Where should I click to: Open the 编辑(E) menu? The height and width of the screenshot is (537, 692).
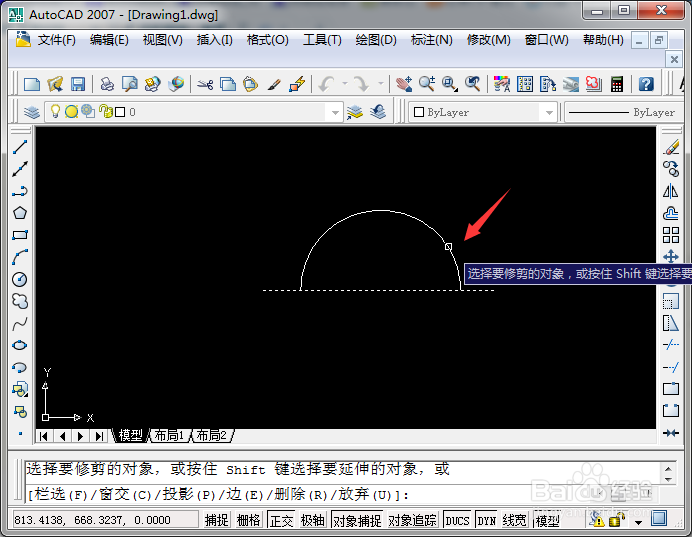(109, 40)
